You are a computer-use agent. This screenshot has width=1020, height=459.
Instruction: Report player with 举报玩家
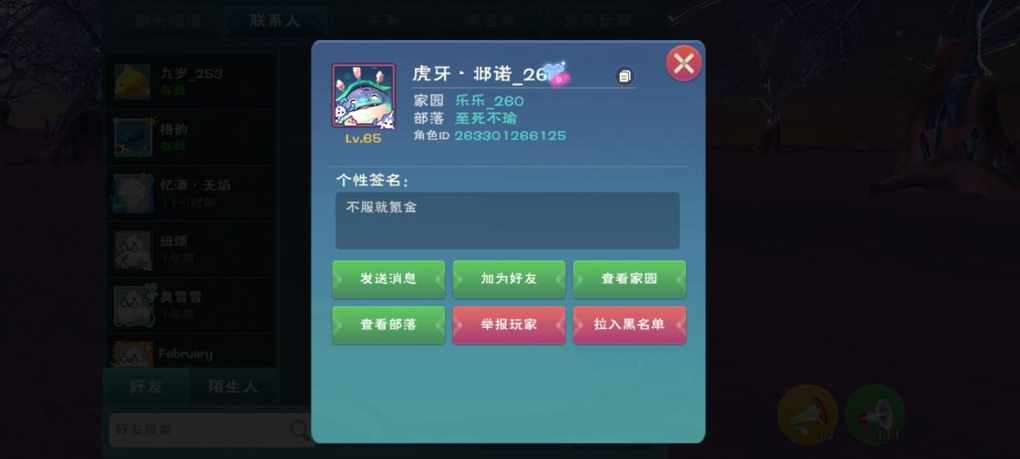(509, 324)
